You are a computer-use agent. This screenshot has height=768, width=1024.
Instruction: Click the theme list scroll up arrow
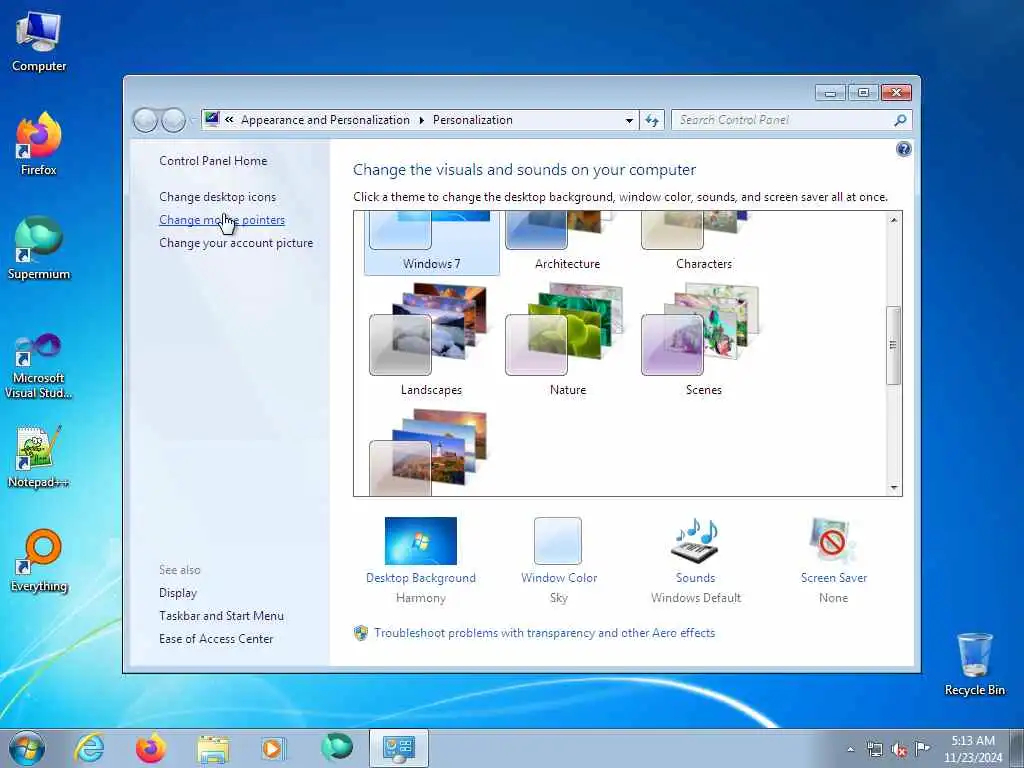tap(893, 220)
